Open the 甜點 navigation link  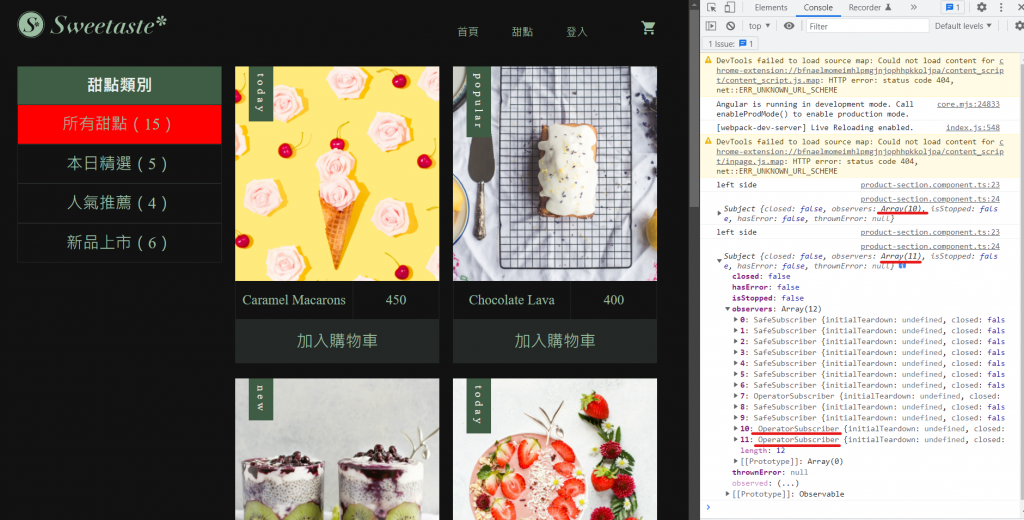[522, 32]
